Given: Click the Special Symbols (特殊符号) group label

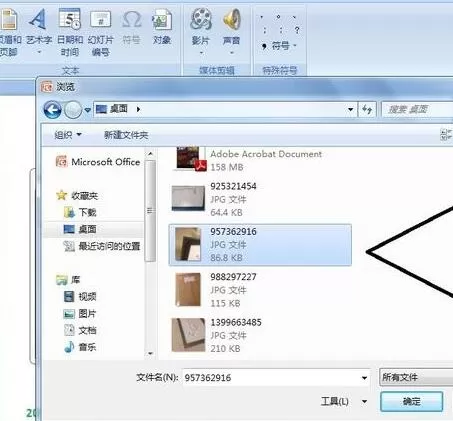Looking at the screenshot, I should 280,70.
